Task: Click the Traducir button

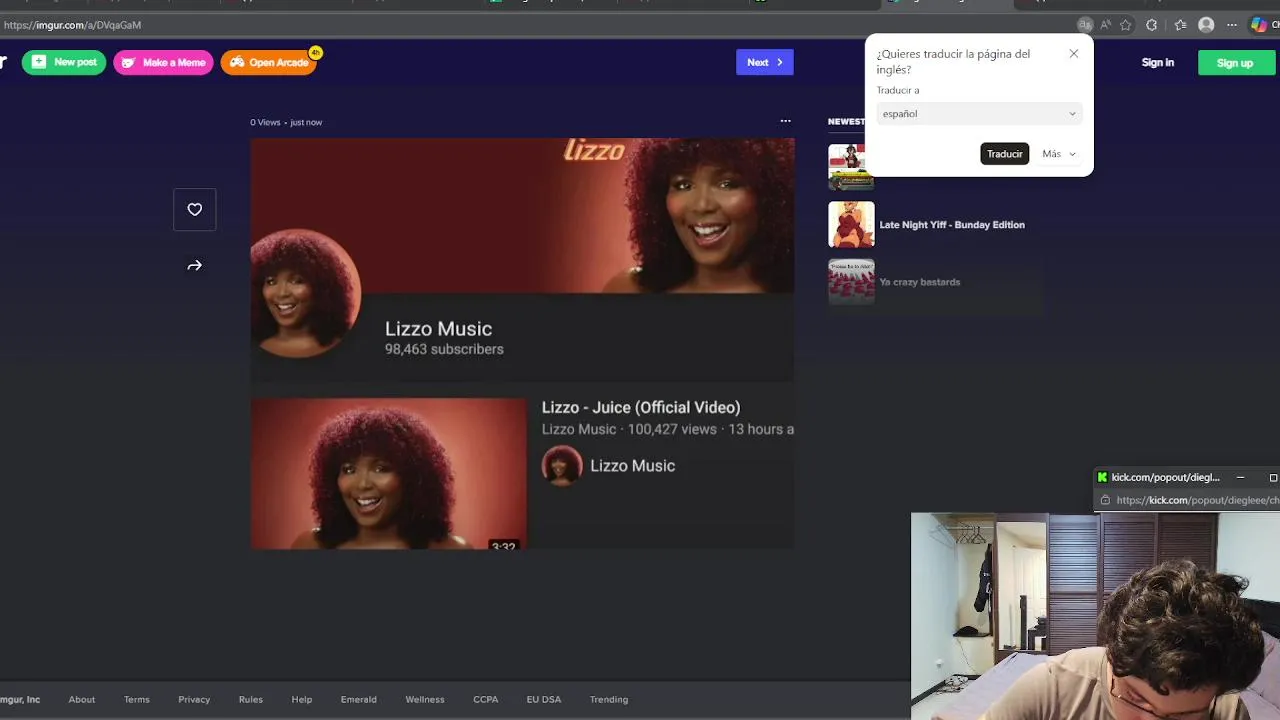Action: coord(1005,154)
